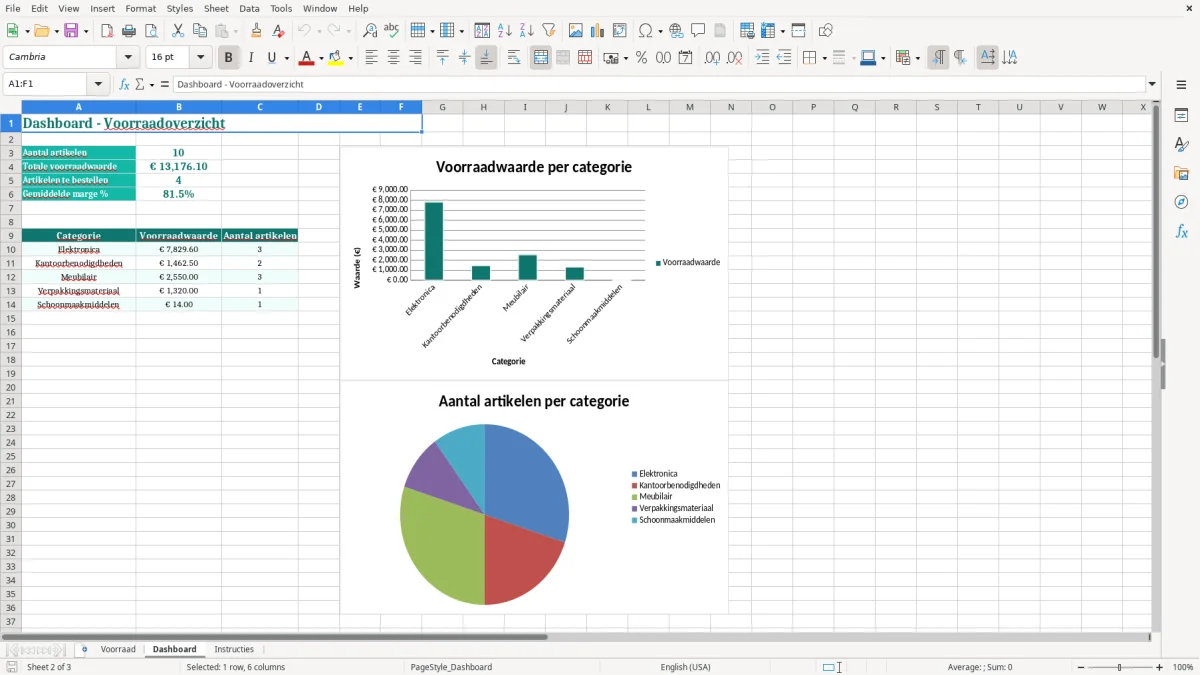Expand the formula bar

1152,84
